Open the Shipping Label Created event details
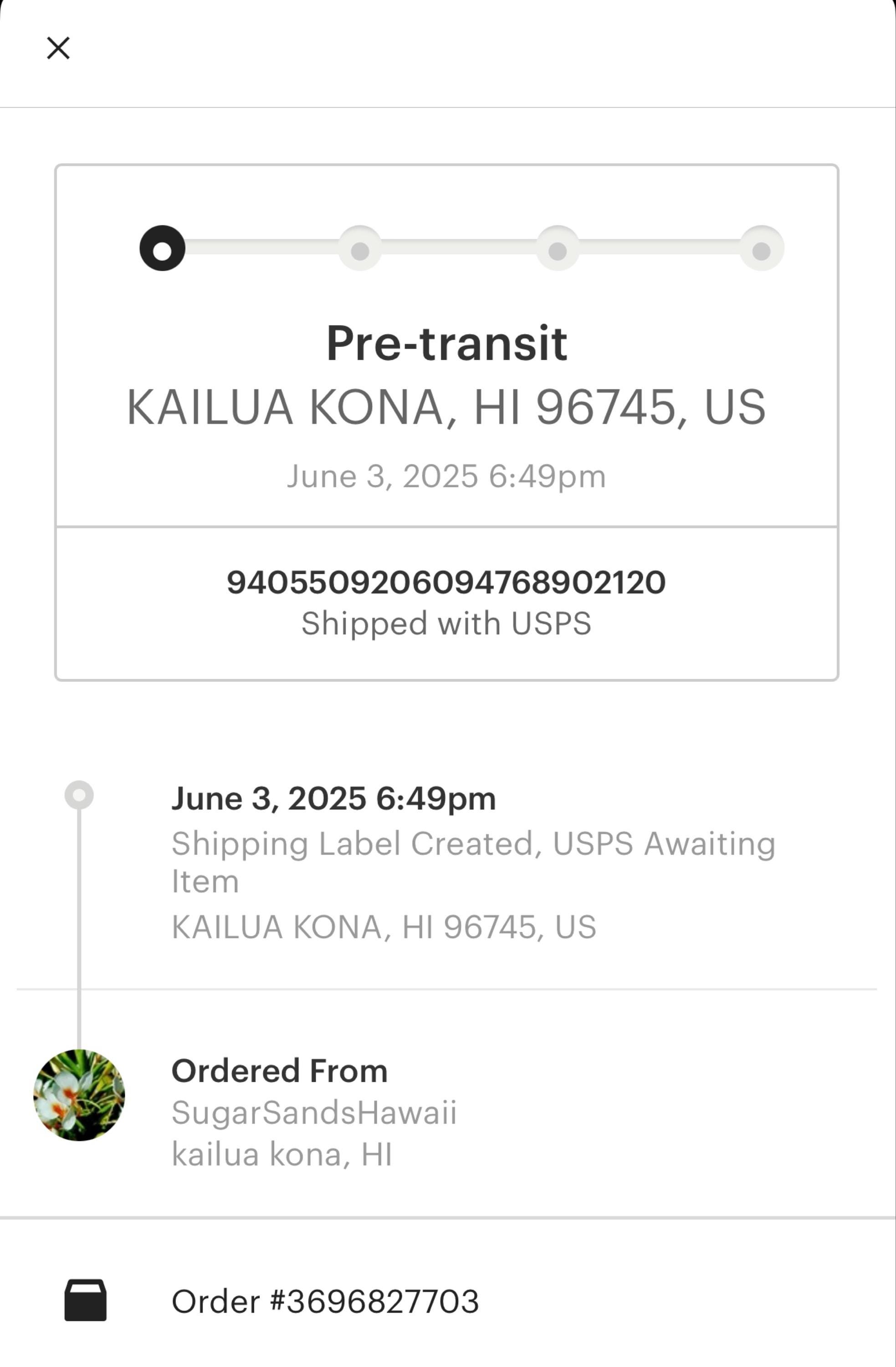This screenshot has width=896, height=1367. click(x=474, y=862)
